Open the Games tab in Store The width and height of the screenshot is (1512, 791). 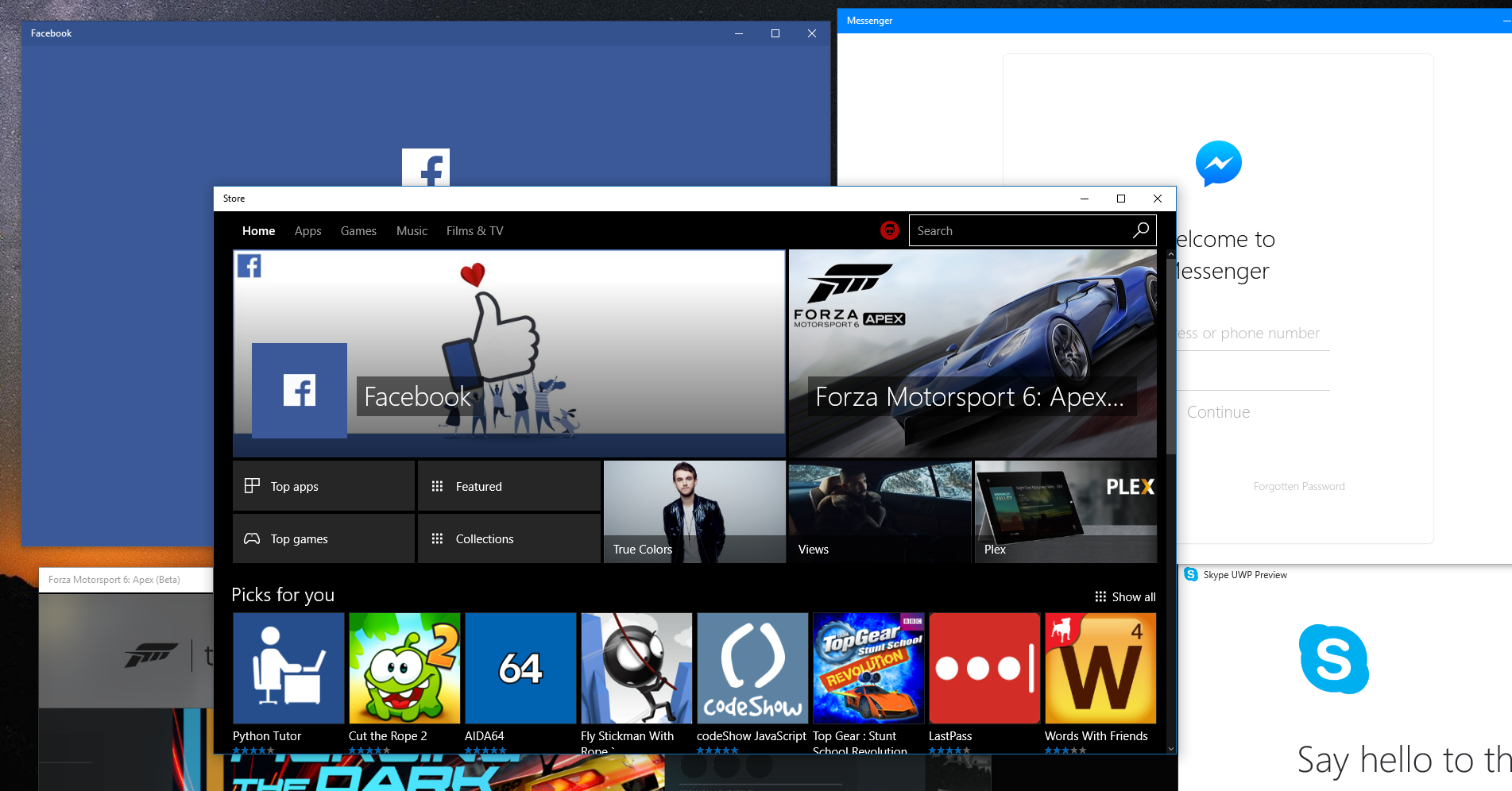[358, 230]
